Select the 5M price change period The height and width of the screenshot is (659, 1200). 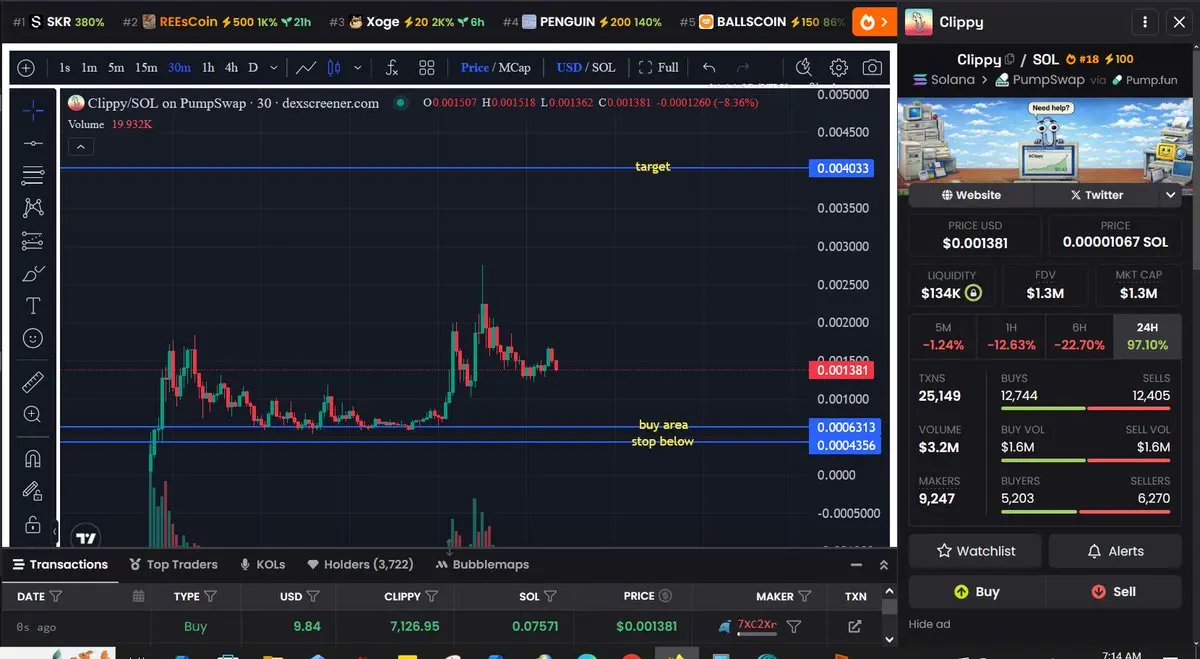click(x=943, y=336)
